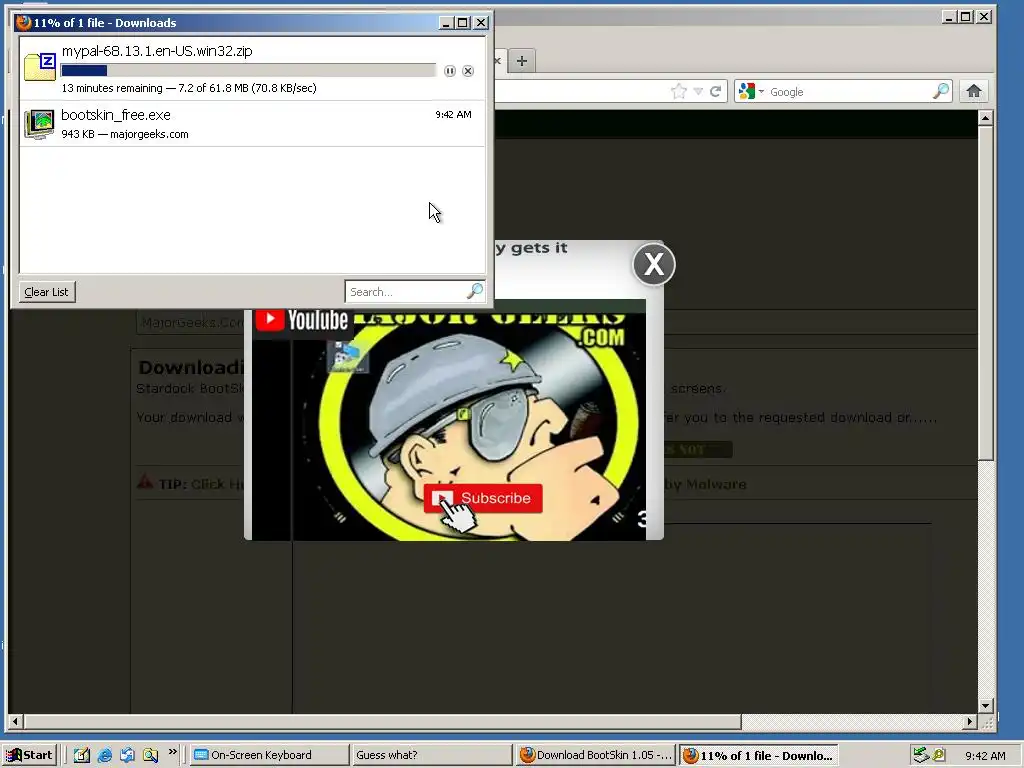This screenshot has width=1024, height=768.
Task: Click the bootskin_free.exe file name
Action: pos(116,115)
